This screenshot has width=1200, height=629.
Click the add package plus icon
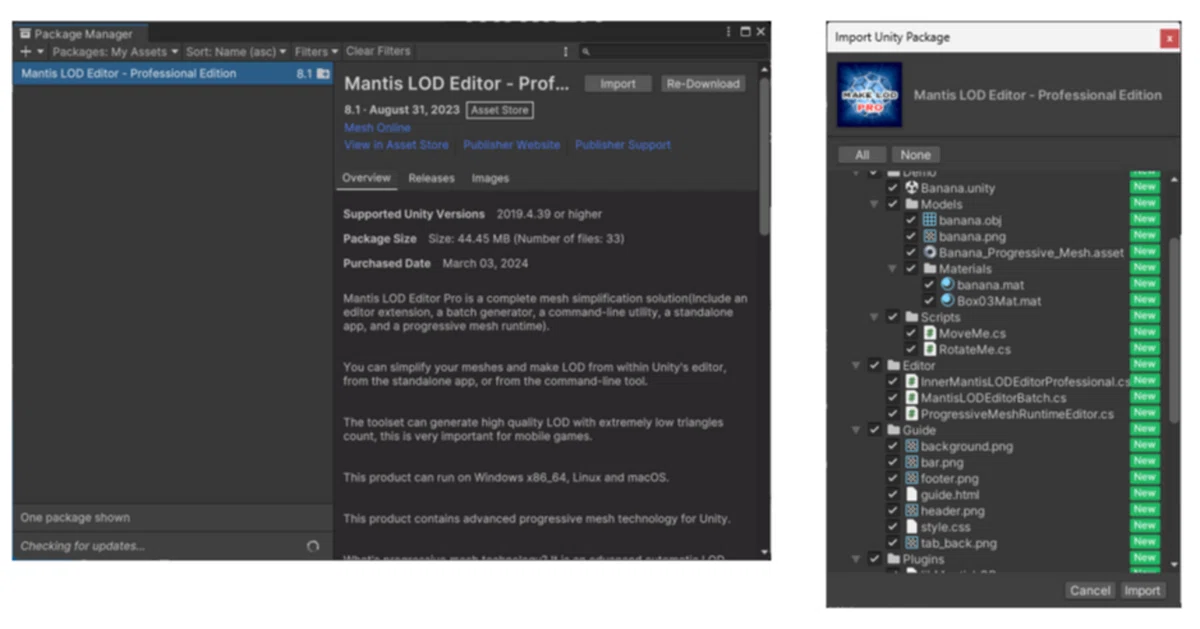26,51
